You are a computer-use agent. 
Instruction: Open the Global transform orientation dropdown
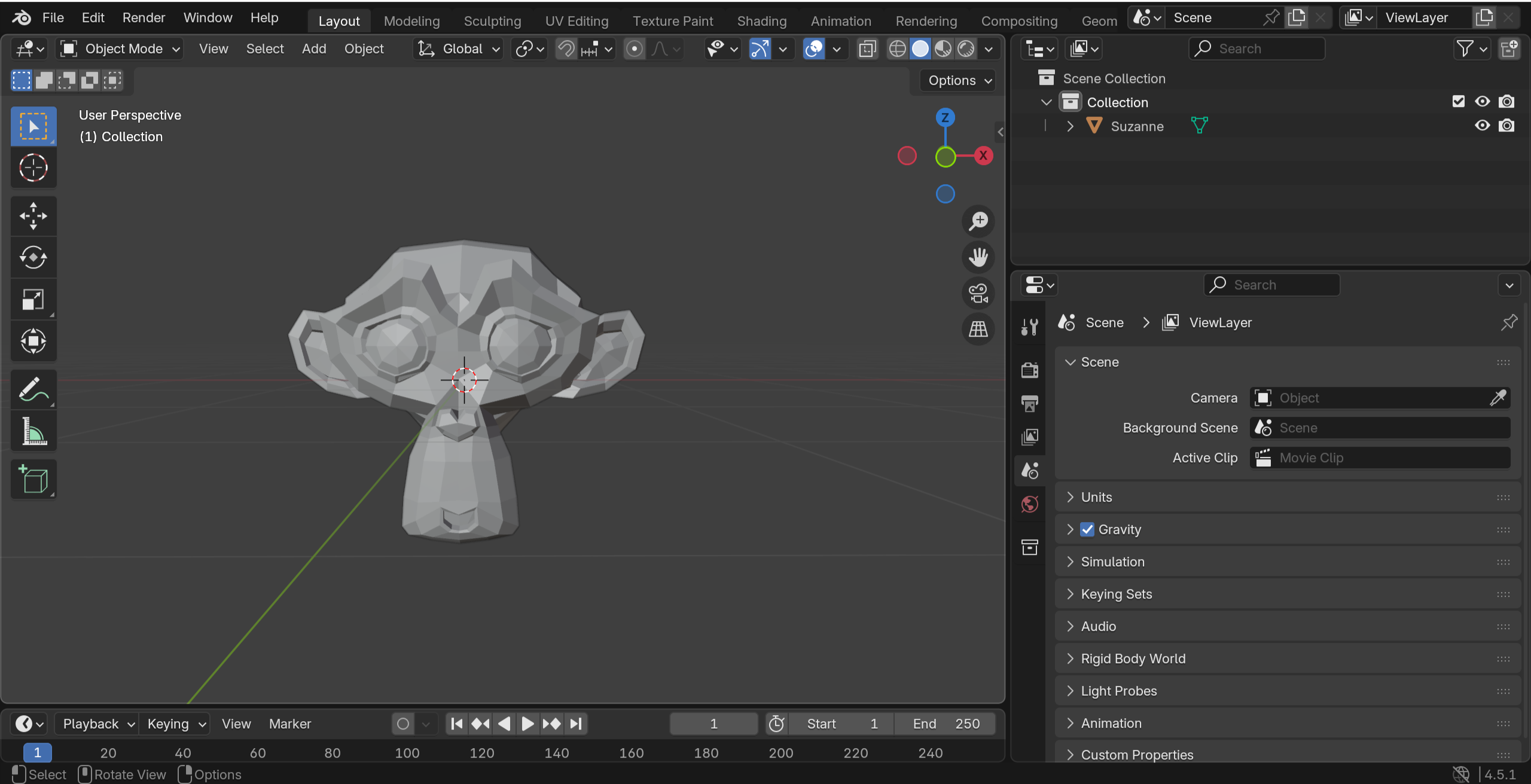click(x=458, y=49)
